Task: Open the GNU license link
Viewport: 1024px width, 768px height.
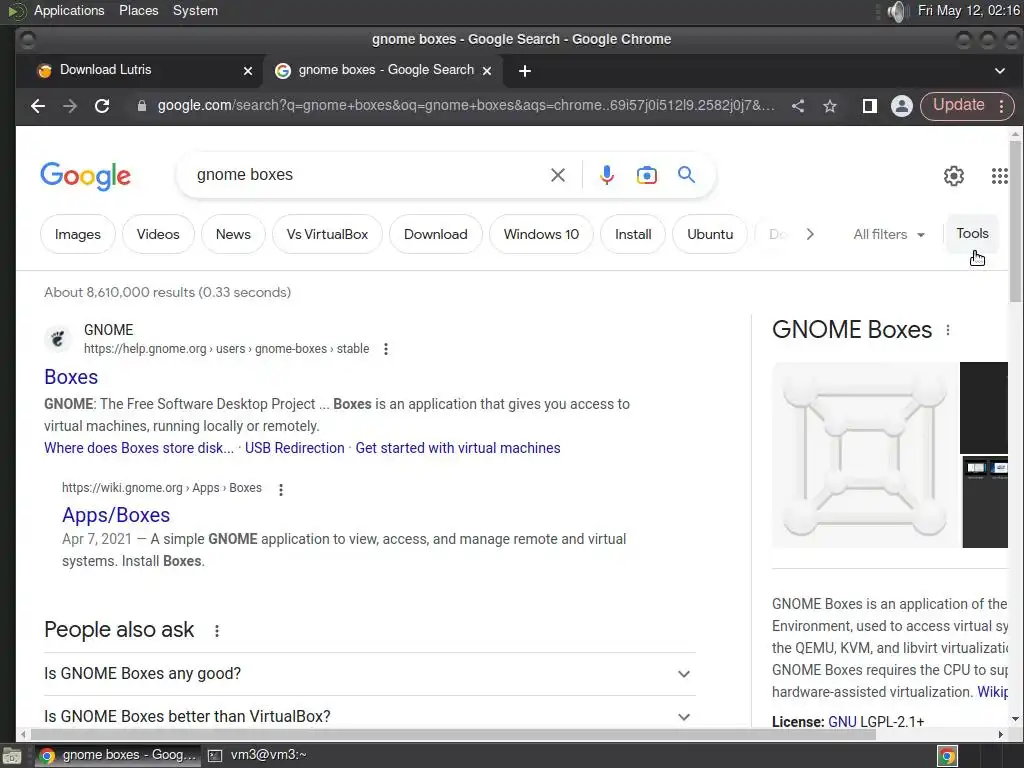Action: [842, 722]
